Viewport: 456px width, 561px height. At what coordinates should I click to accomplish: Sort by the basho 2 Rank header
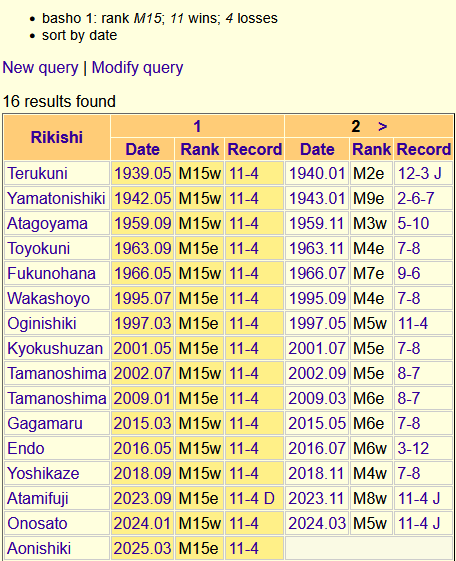click(x=372, y=149)
